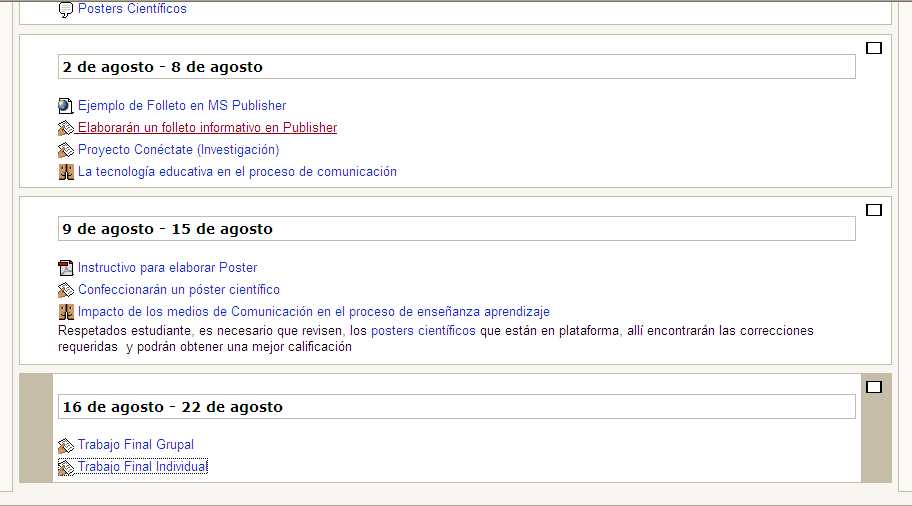Open La tecnología educativa en el proceso link
The image size is (912, 506).
click(237, 172)
